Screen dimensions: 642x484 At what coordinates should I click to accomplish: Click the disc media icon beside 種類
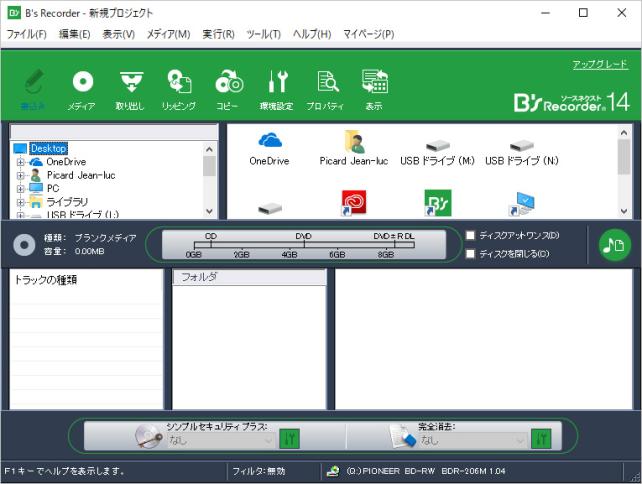point(24,245)
